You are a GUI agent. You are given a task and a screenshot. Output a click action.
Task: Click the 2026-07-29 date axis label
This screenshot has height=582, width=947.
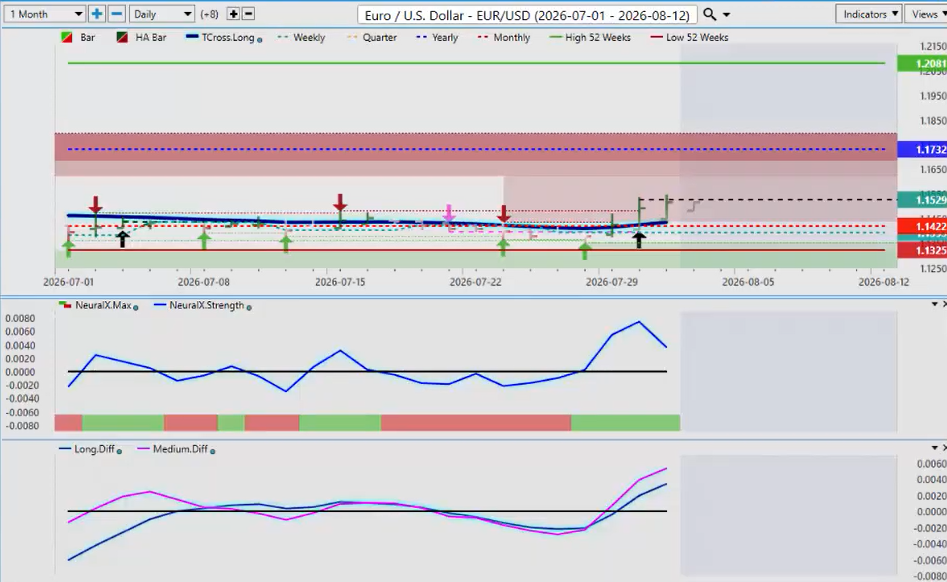pyautogui.click(x=612, y=282)
